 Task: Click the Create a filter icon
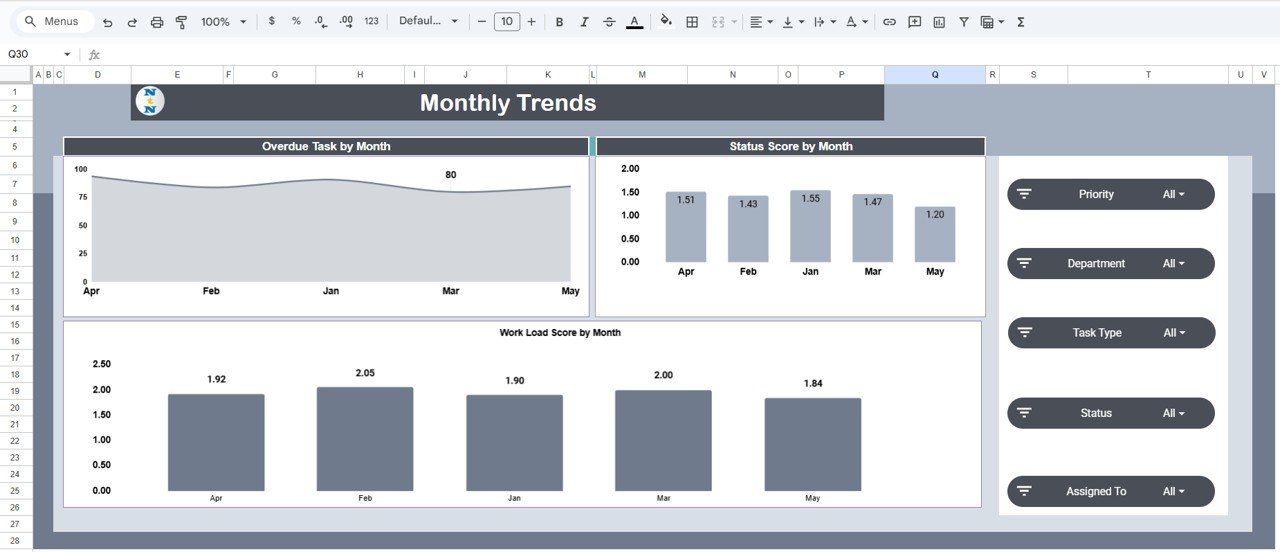click(964, 22)
